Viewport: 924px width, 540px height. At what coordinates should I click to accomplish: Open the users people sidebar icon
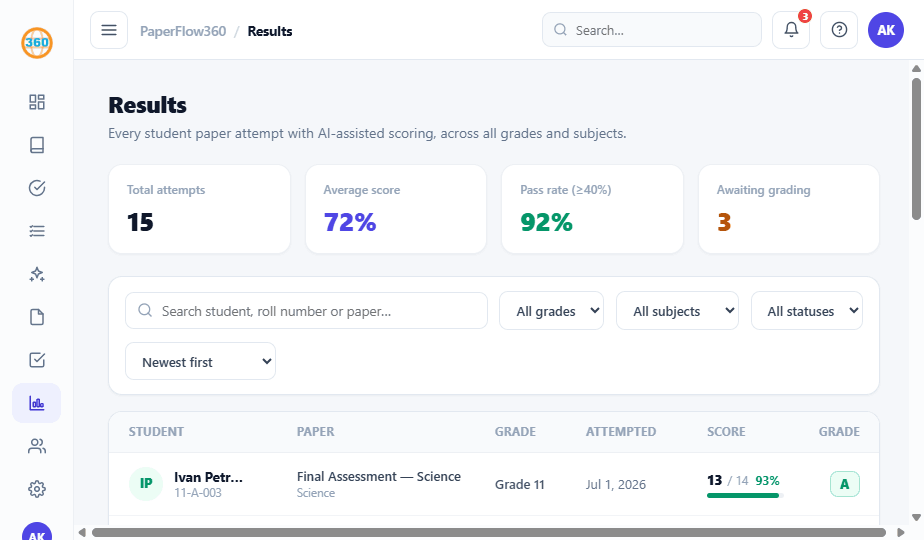tap(37, 446)
